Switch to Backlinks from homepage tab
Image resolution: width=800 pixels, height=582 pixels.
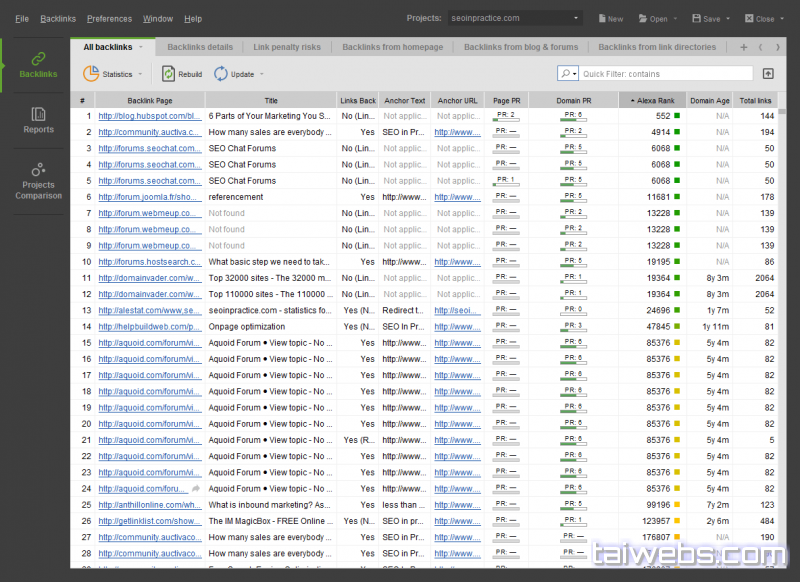[392, 47]
